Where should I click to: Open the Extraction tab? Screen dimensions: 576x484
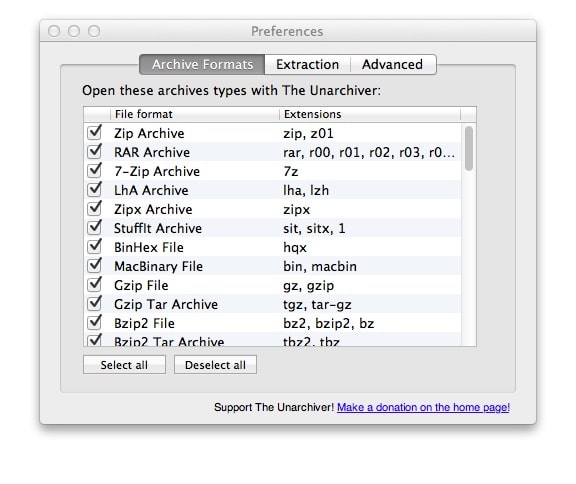tap(307, 65)
